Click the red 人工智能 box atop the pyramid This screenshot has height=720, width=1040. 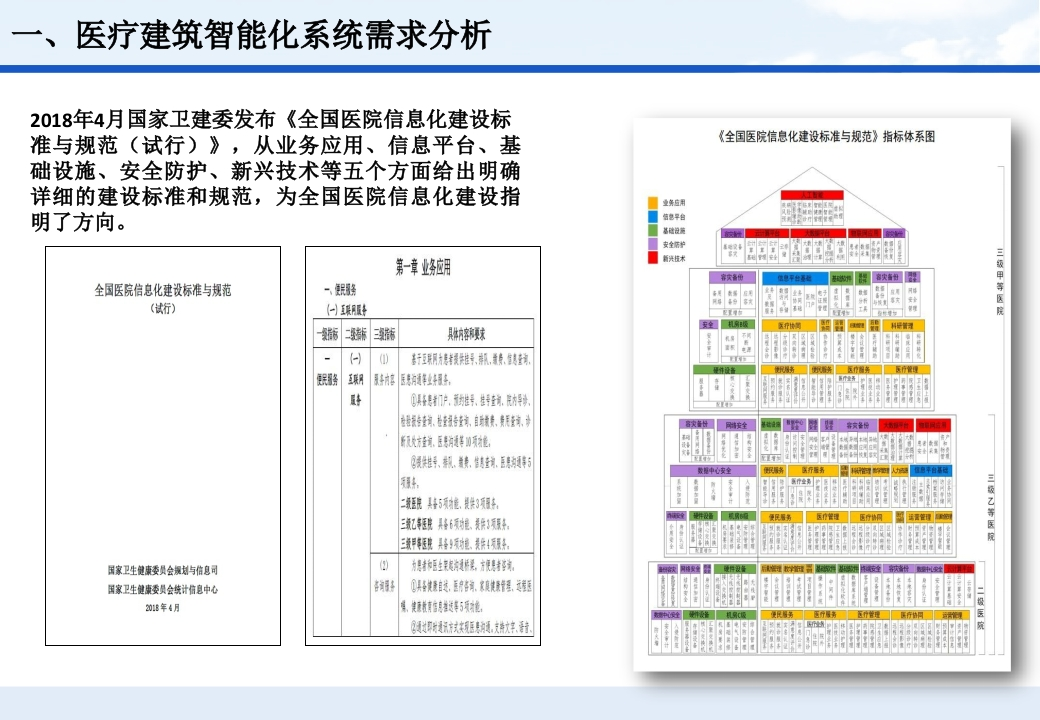(812, 195)
